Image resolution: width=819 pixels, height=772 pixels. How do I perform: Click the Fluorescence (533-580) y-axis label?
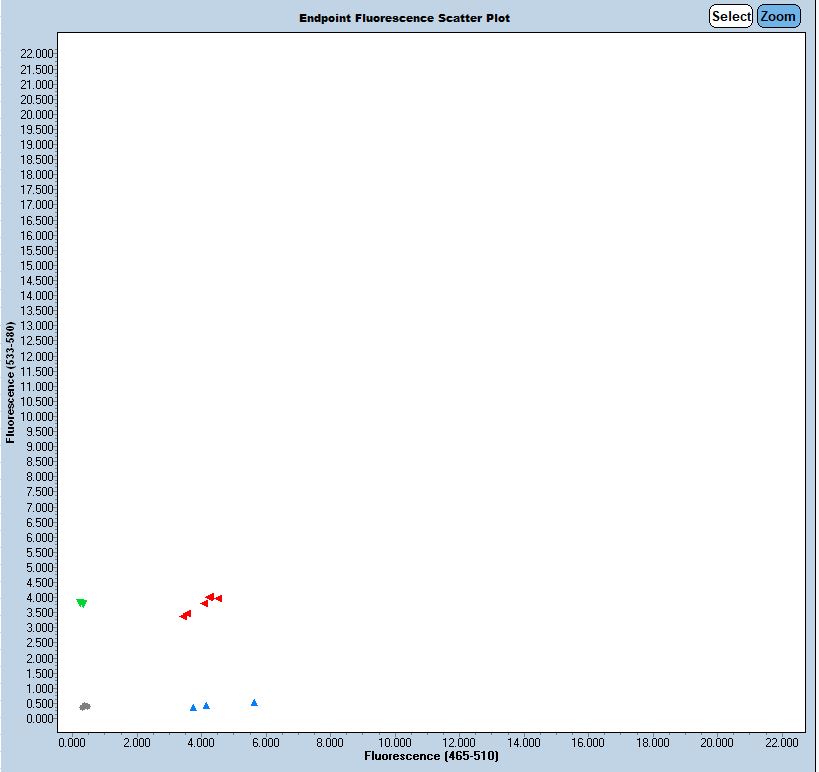10,382
